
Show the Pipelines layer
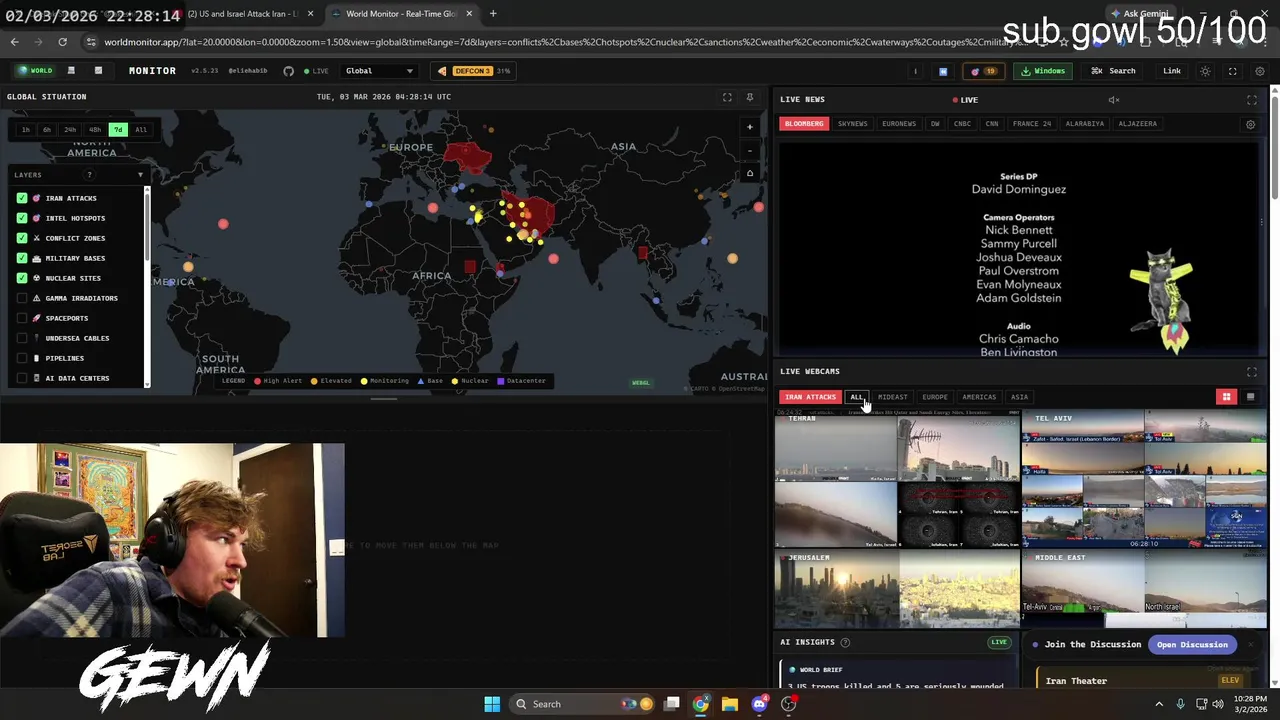coord(22,358)
